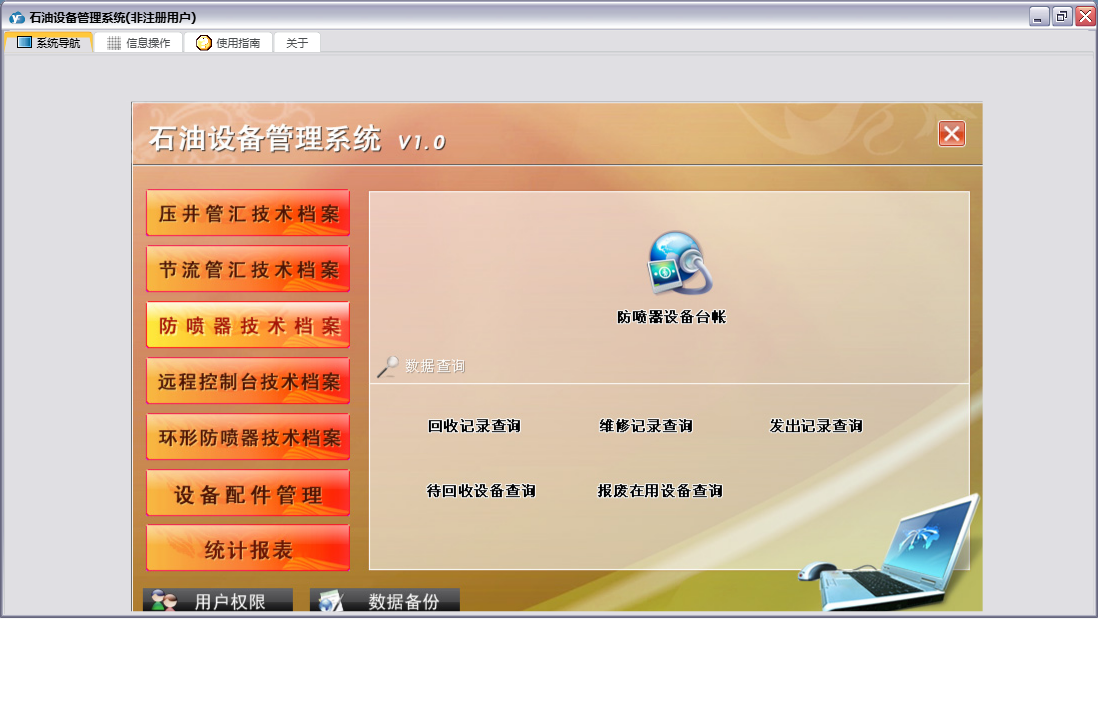Restore down the main application window
Image resolution: width=1098 pixels, height=716 pixels.
pos(1062,16)
